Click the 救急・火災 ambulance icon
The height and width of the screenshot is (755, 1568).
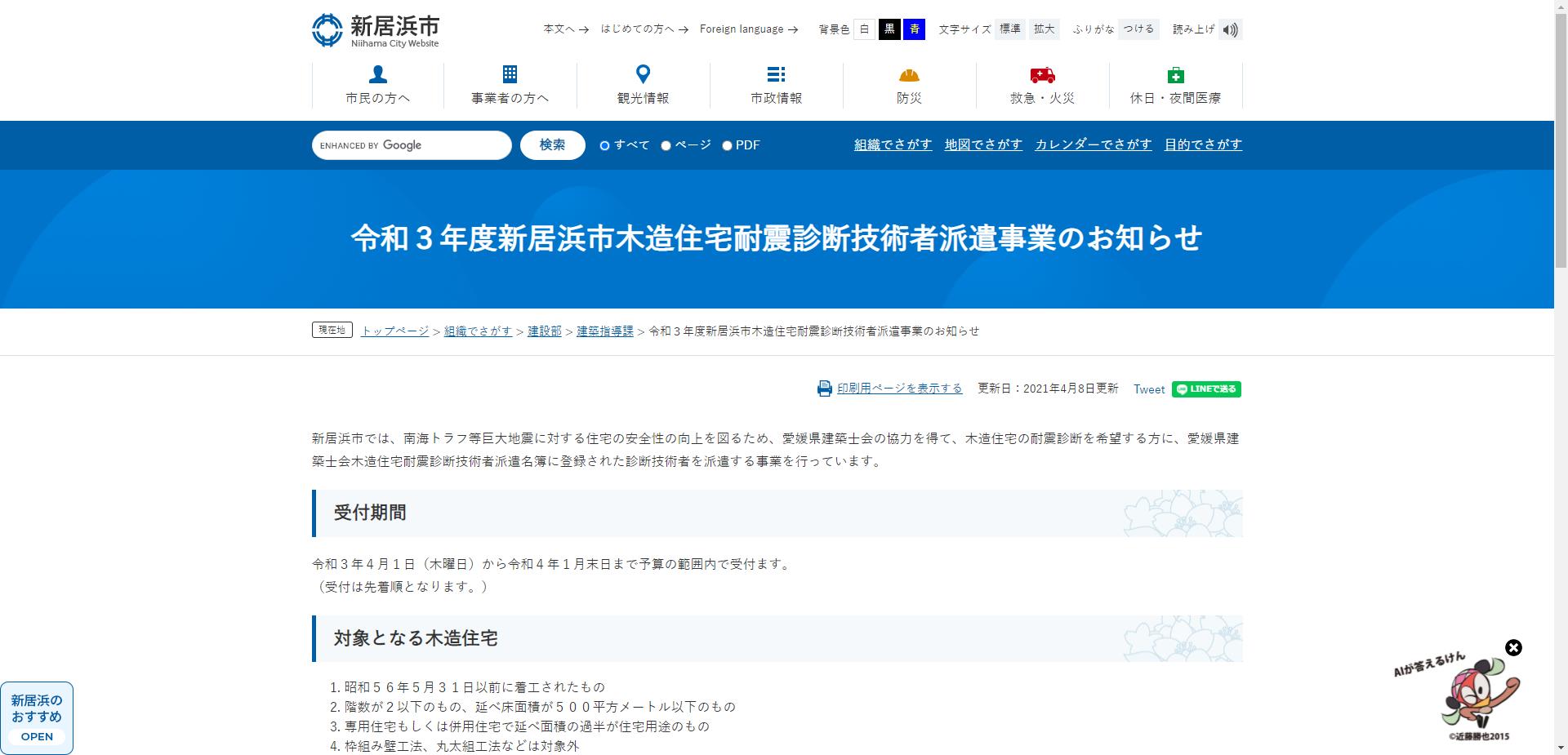pyautogui.click(x=1042, y=75)
